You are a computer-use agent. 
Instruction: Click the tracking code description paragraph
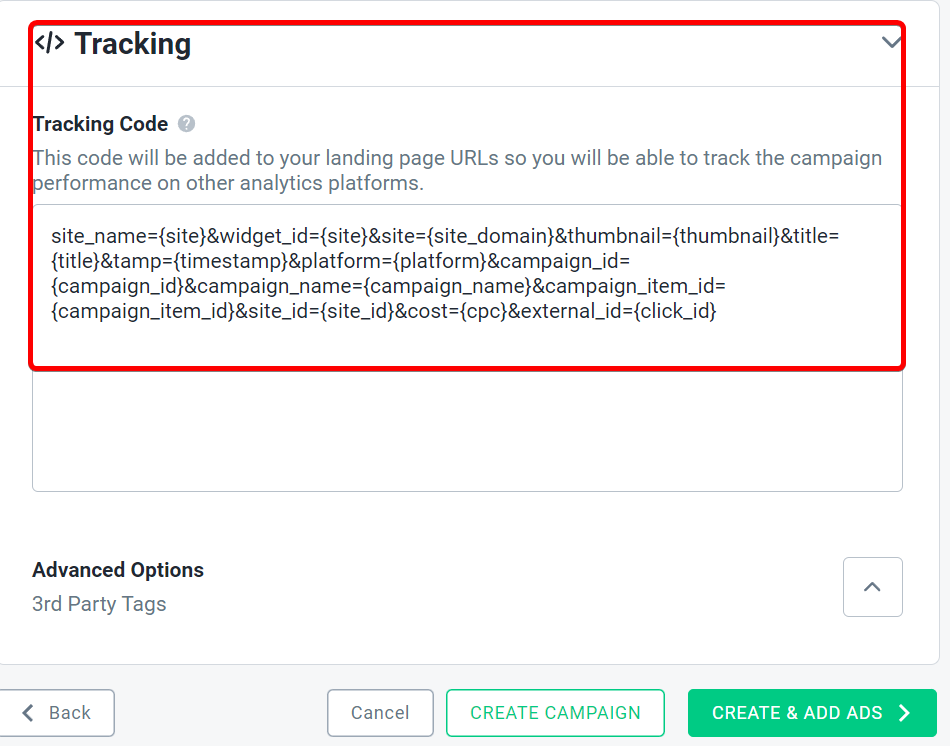[457, 170]
